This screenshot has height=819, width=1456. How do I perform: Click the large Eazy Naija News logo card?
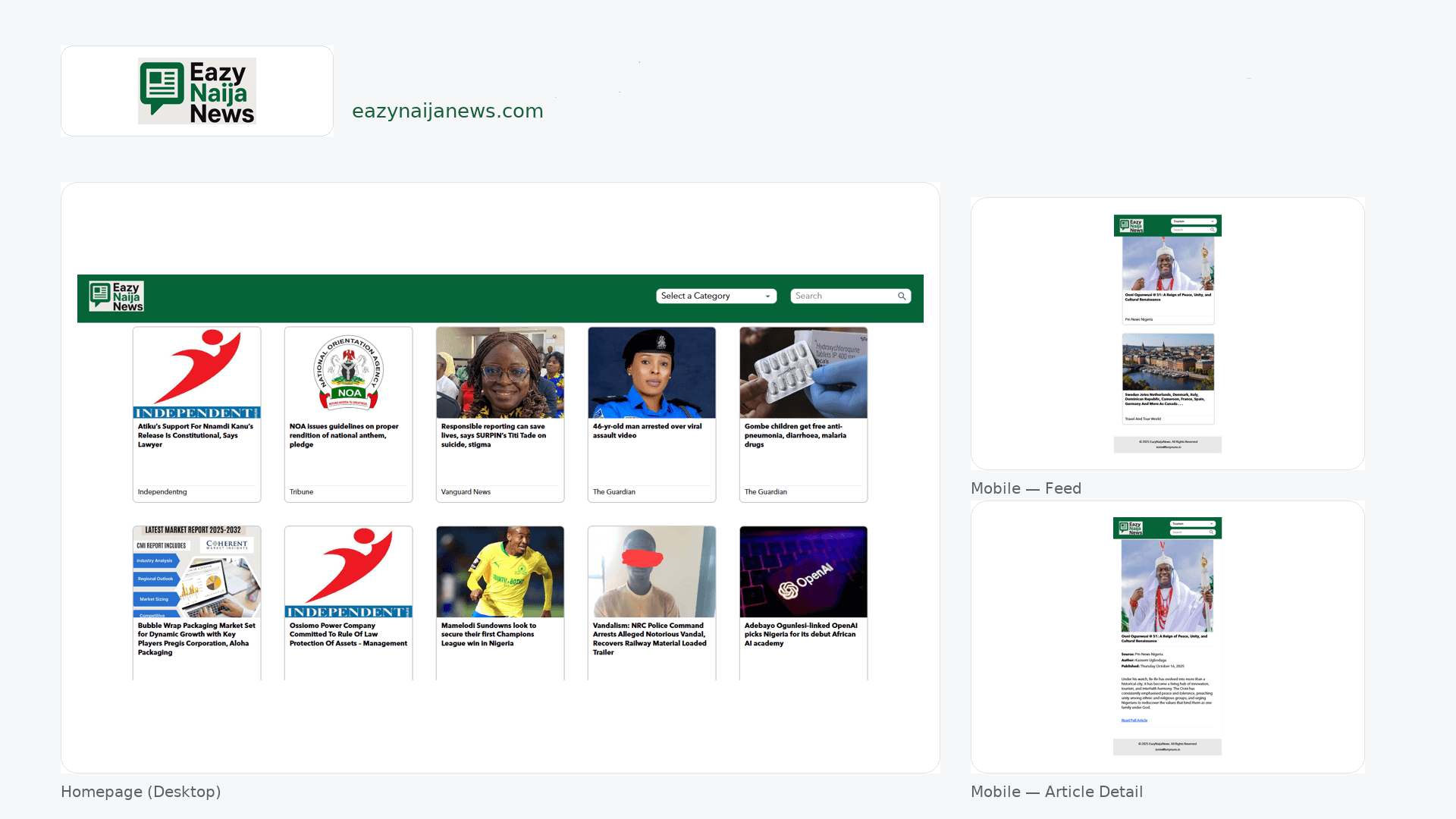point(197,91)
